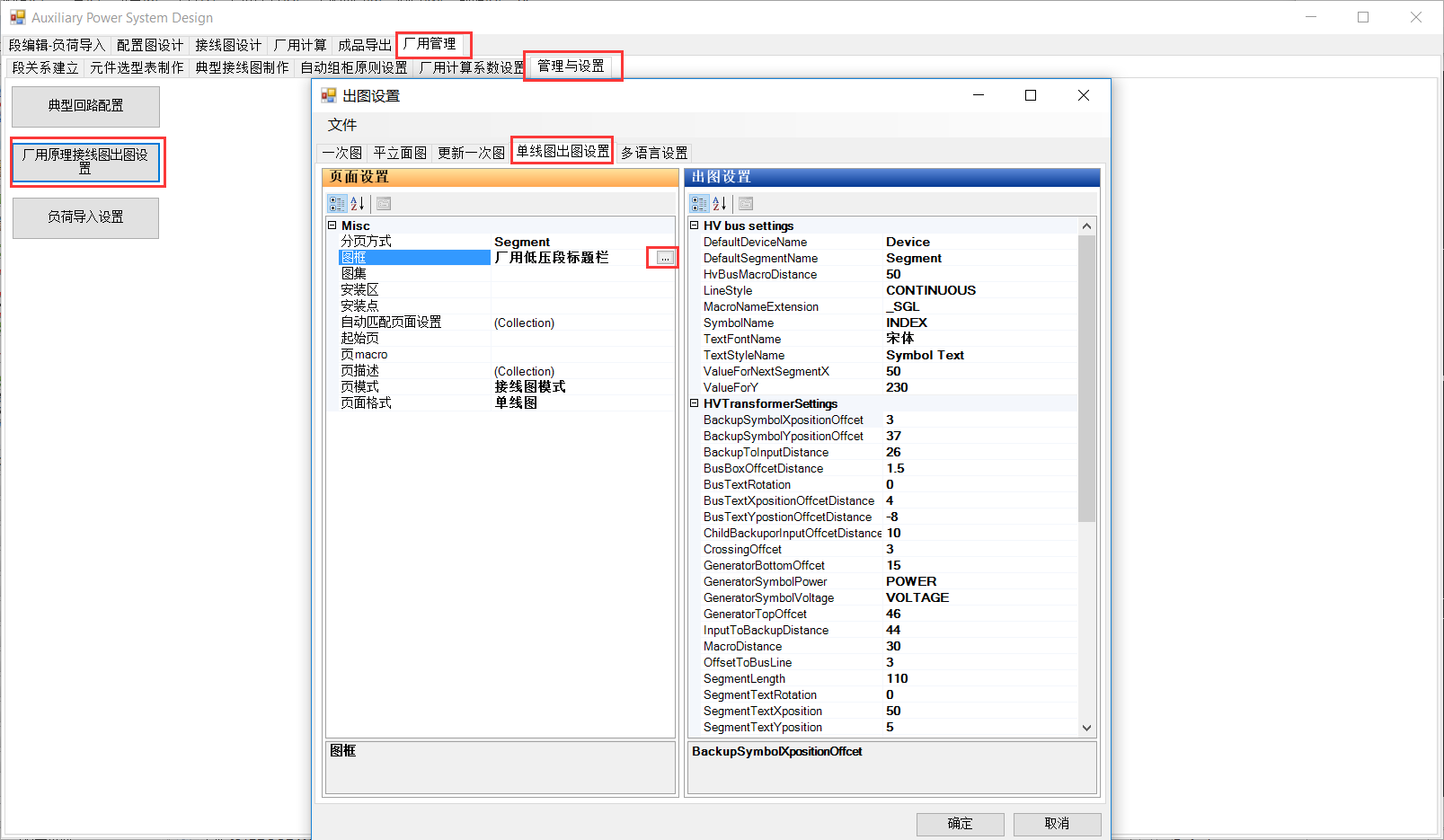The height and width of the screenshot is (840, 1444).
Task: Select the HvBusMacroDistance property
Action: [889, 274]
